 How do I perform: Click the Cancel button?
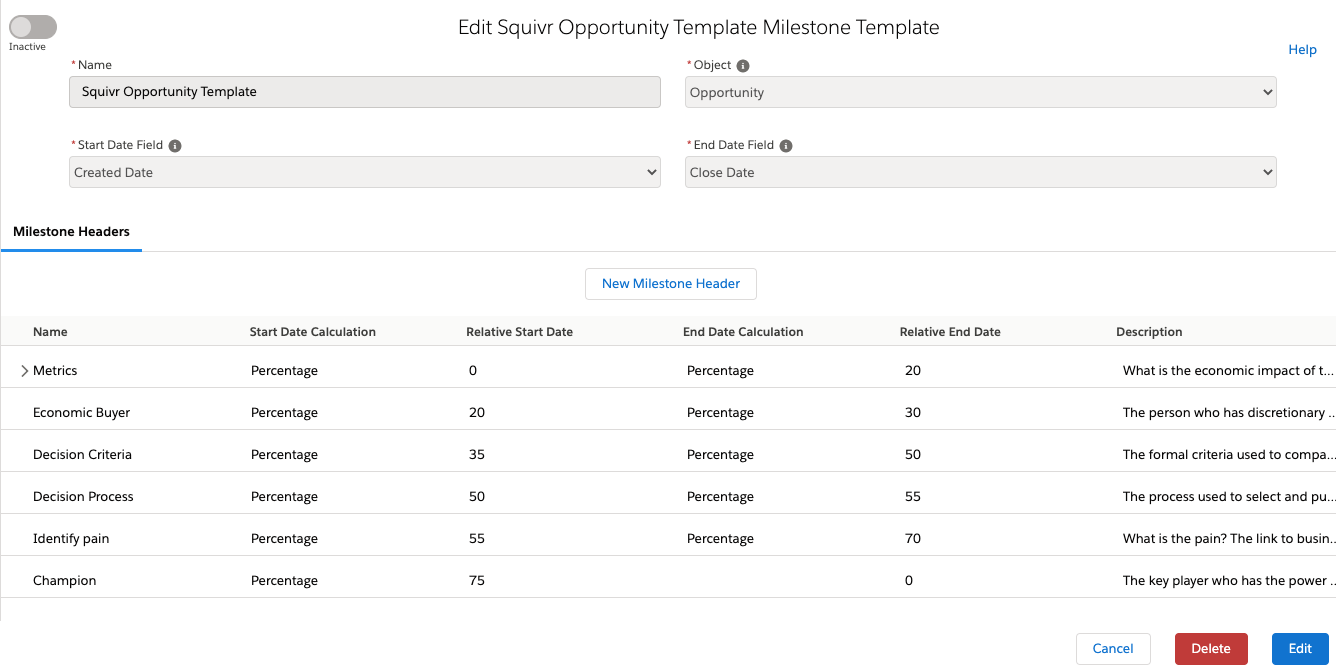[1112, 649]
